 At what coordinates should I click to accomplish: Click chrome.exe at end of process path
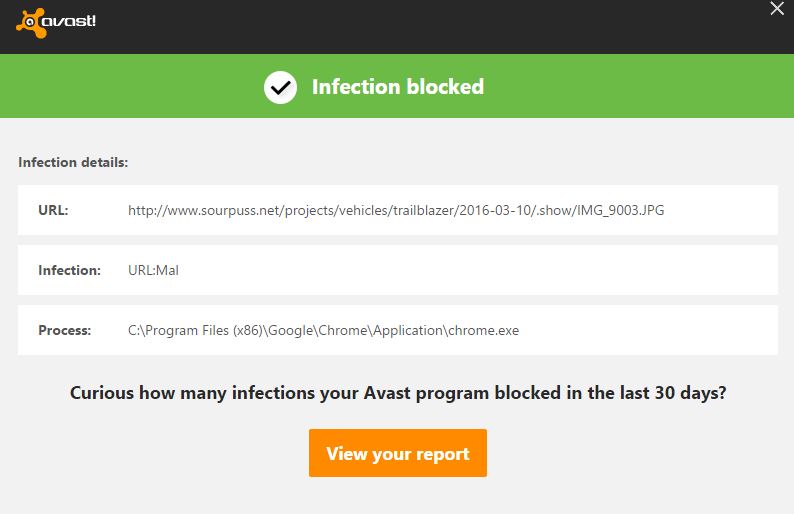[x=485, y=330]
